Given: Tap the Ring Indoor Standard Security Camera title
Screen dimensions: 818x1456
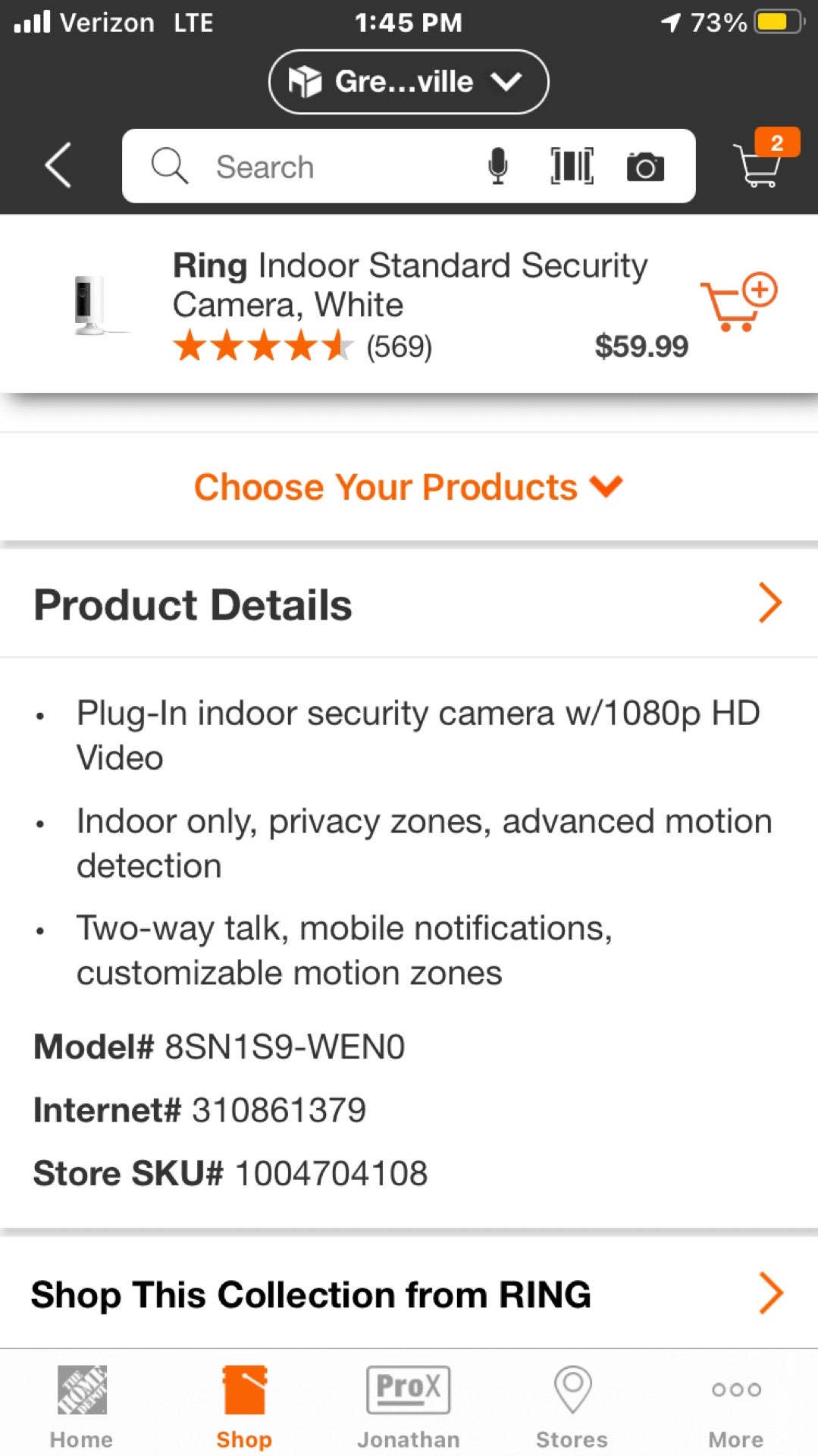Looking at the screenshot, I should tap(409, 285).
